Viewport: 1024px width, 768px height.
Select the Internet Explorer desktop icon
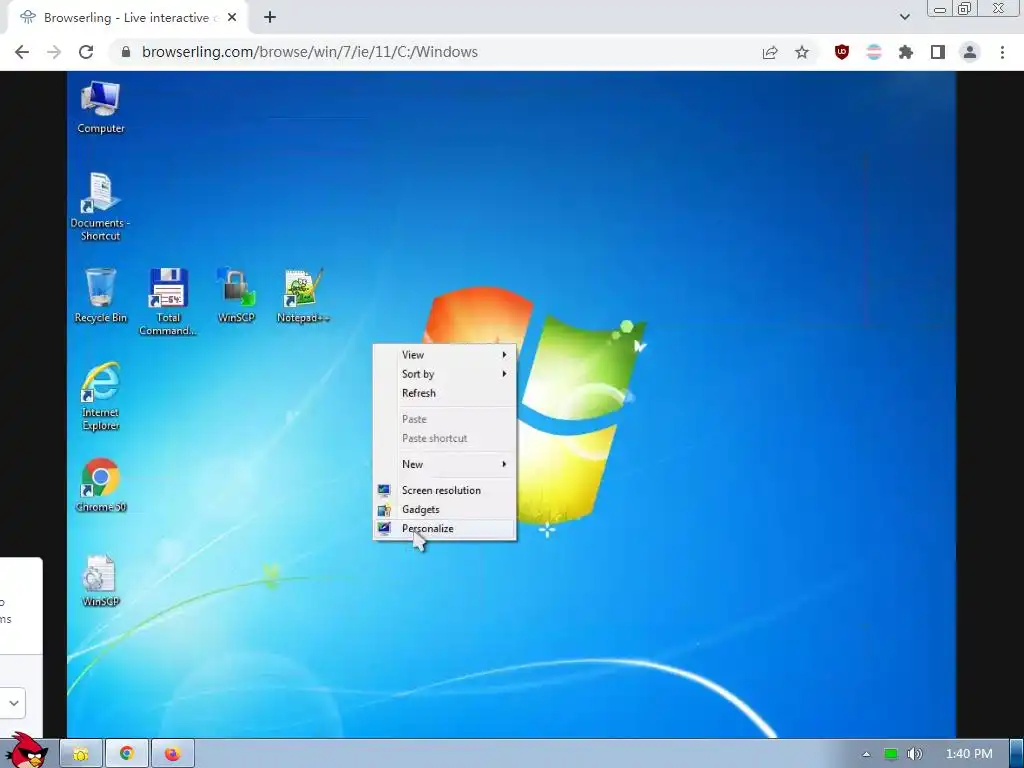pos(101,396)
